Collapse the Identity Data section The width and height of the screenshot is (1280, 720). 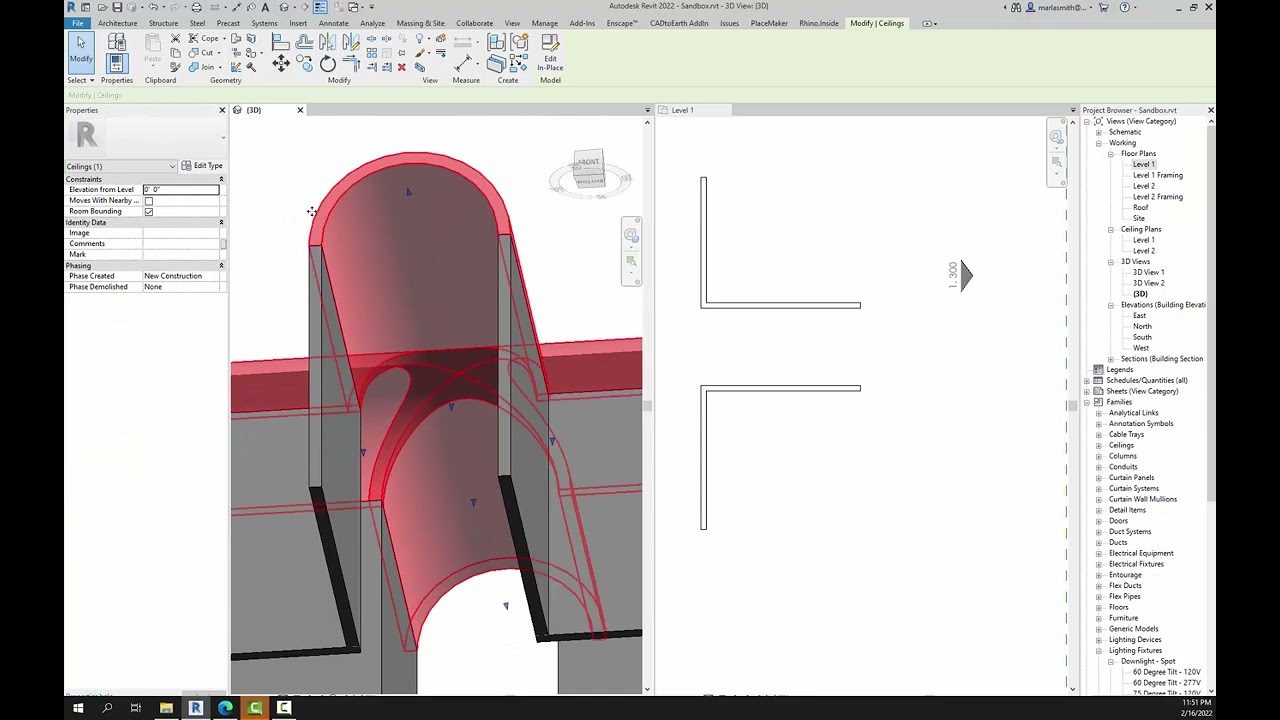click(x=221, y=222)
